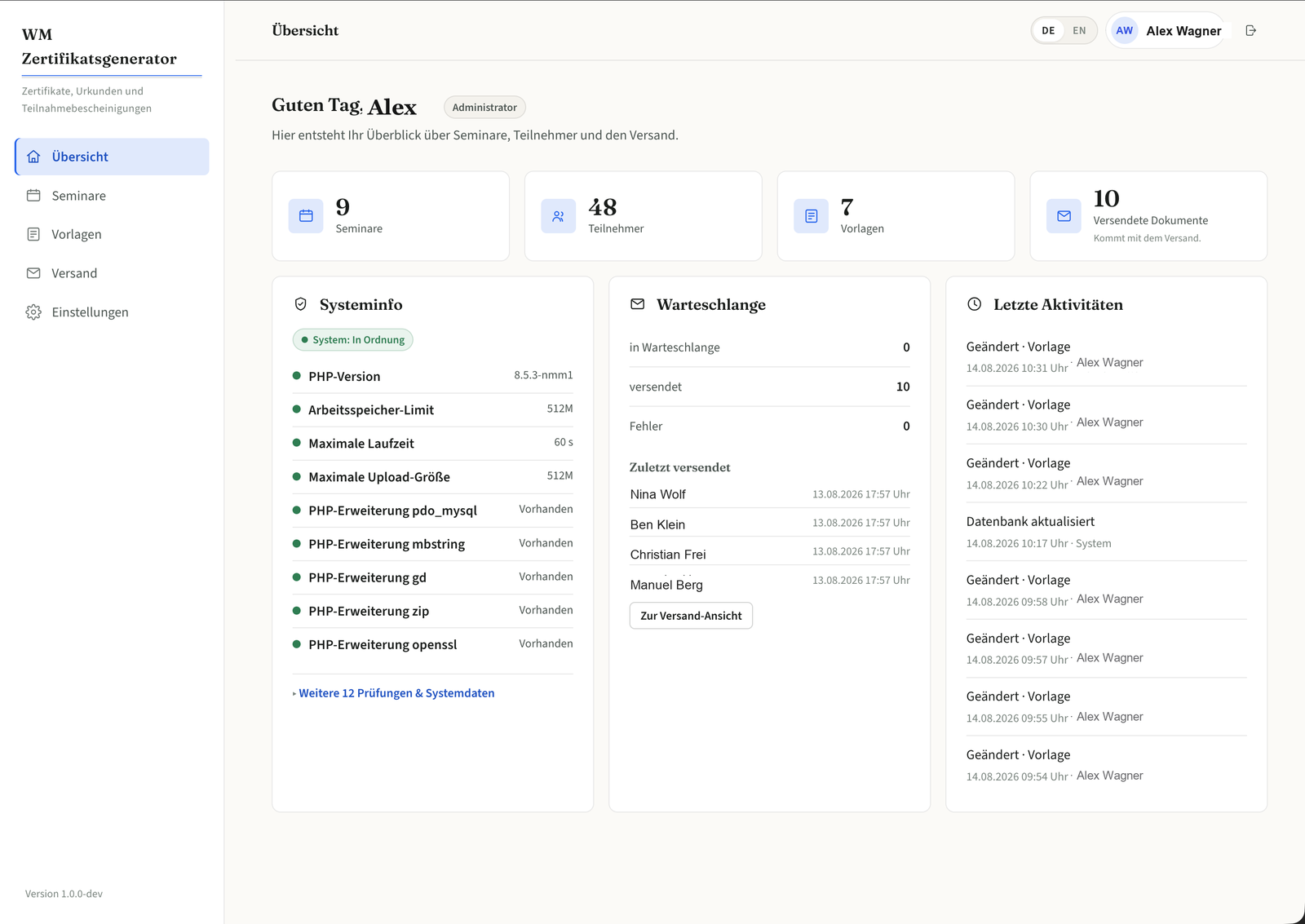Image resolution: width=1305 pixels, height=924 pixels.
Task: Open the Vorlagen navigation item
Action: click(x=112, y=234)
